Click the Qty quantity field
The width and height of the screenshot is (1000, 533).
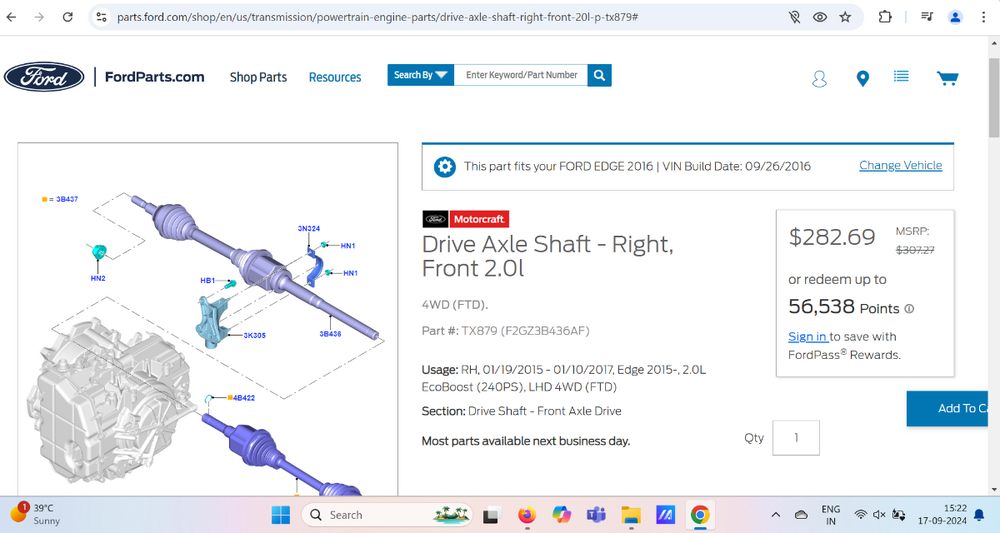[x=795, y=438]
